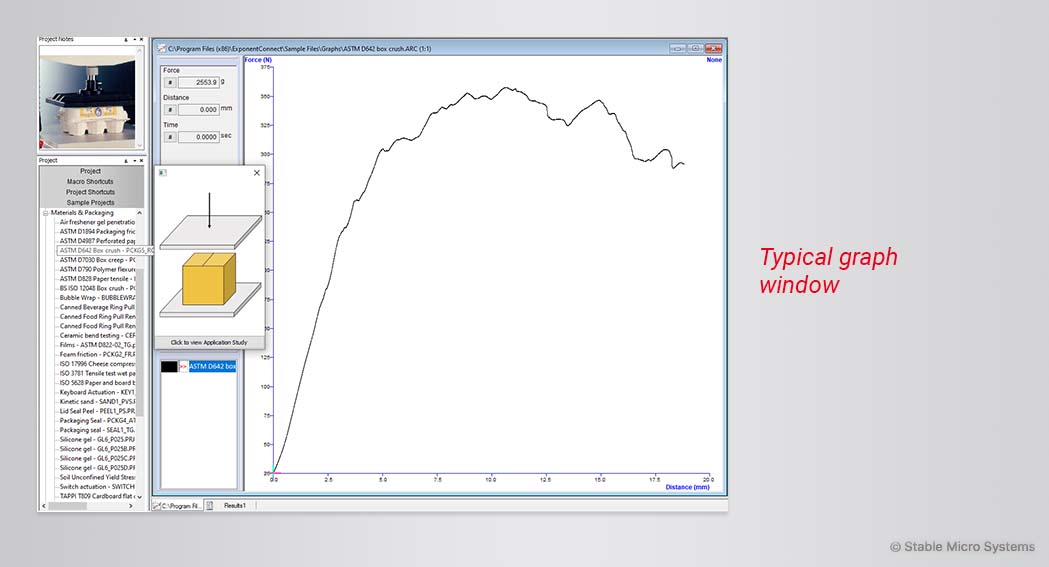
Task: Open ASTM D828 Paper tensile sample
Action: pyautogui.click(x=97, y=278)
